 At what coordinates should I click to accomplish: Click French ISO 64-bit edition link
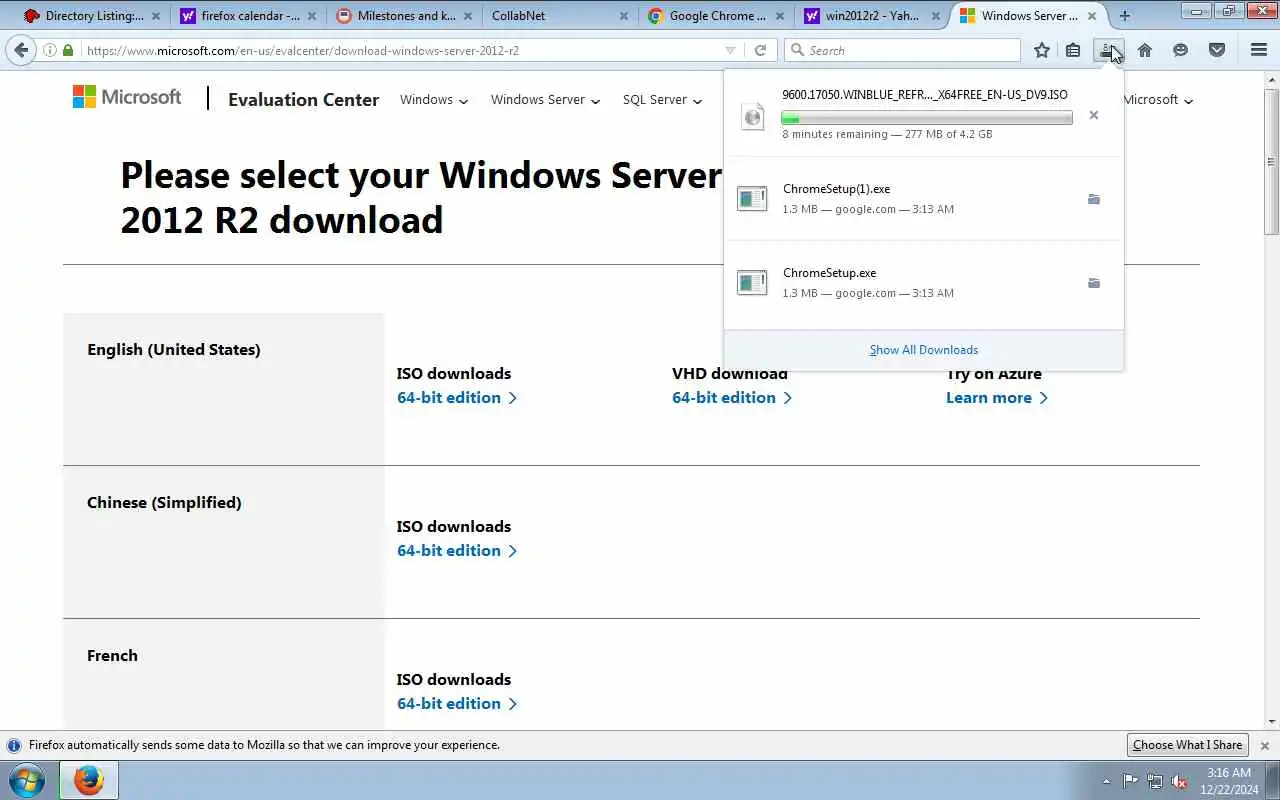(457, 704)
